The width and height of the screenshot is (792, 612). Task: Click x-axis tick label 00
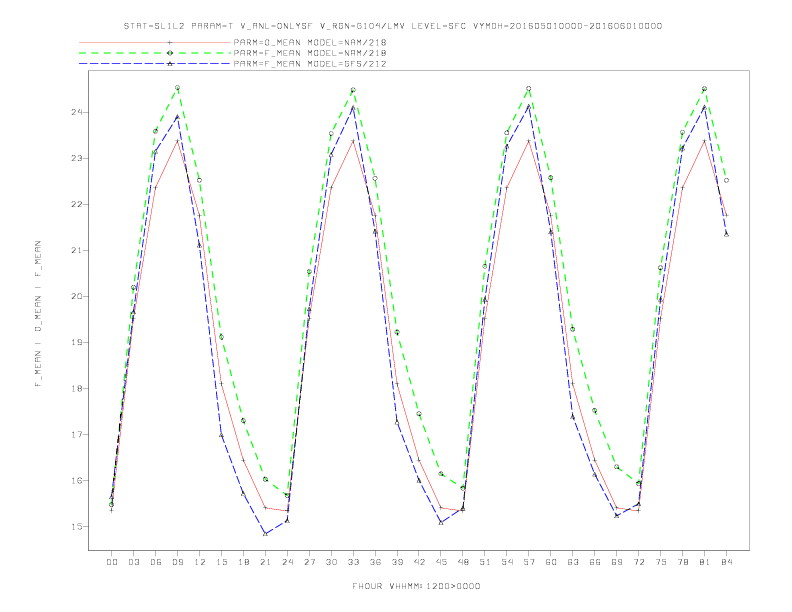[x=112, y=562]
